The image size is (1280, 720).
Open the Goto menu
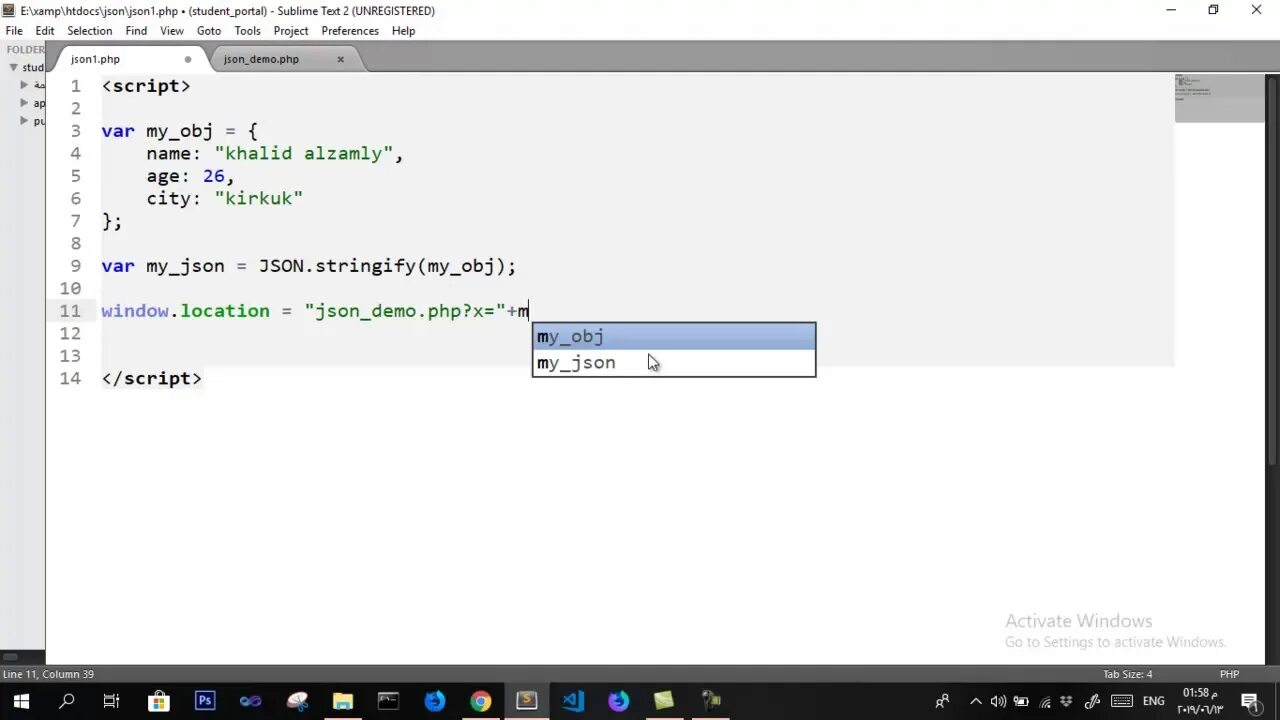[209, 31]
